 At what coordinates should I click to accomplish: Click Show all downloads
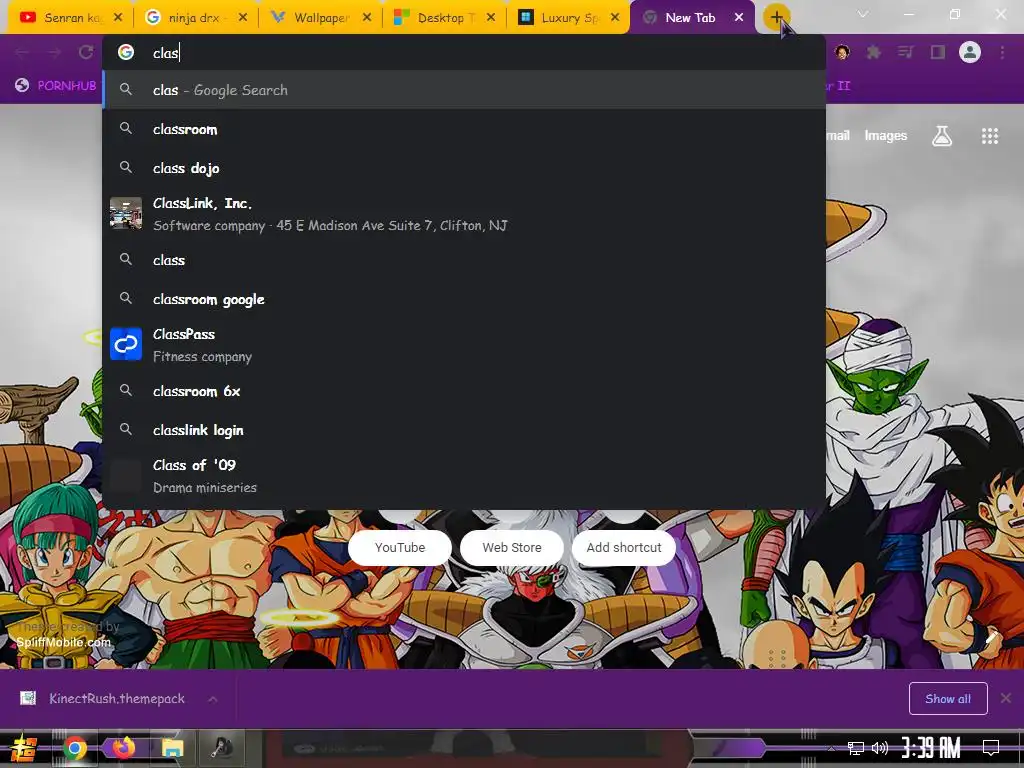click(948, 699)
